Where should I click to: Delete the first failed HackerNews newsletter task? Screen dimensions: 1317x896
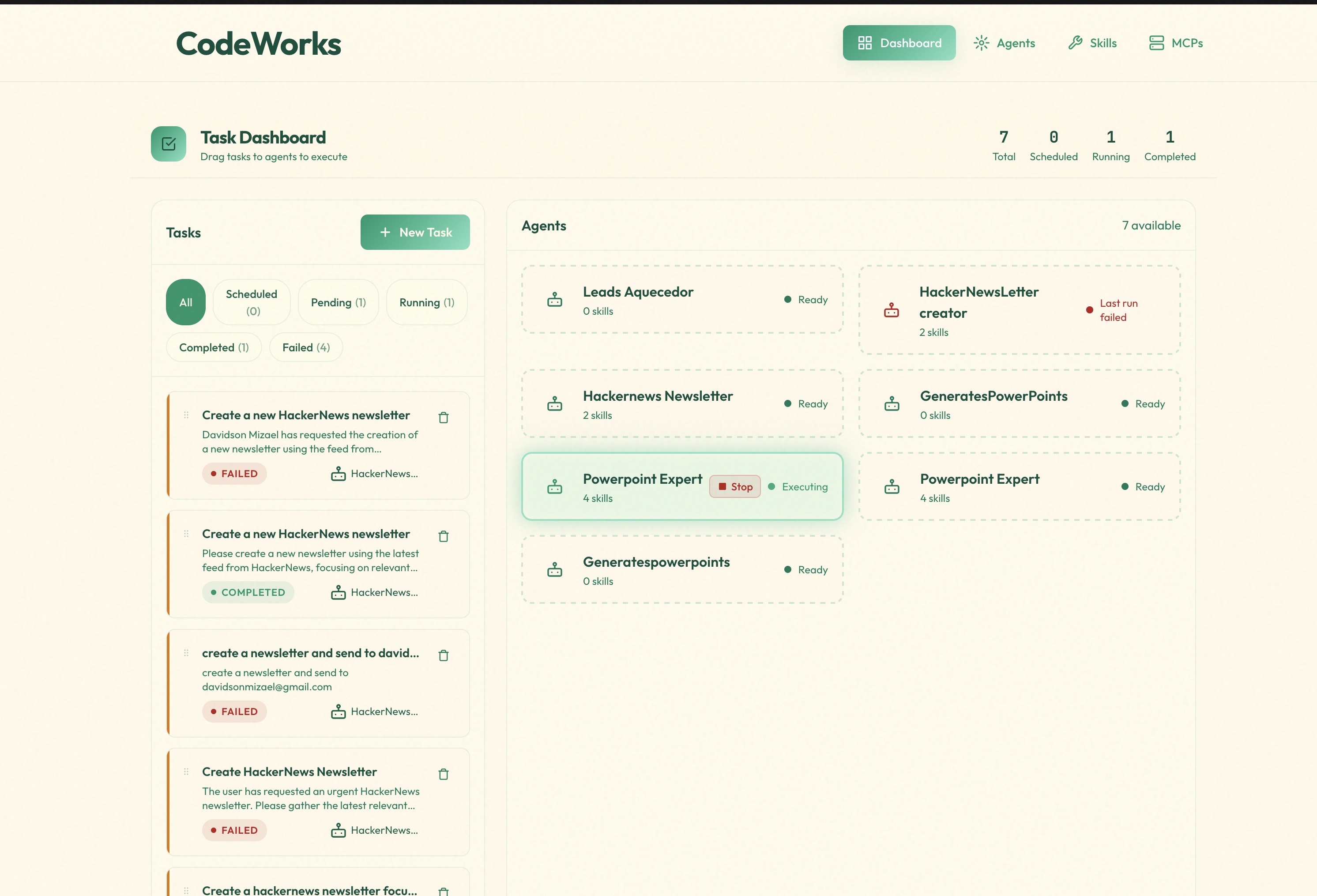443,418
